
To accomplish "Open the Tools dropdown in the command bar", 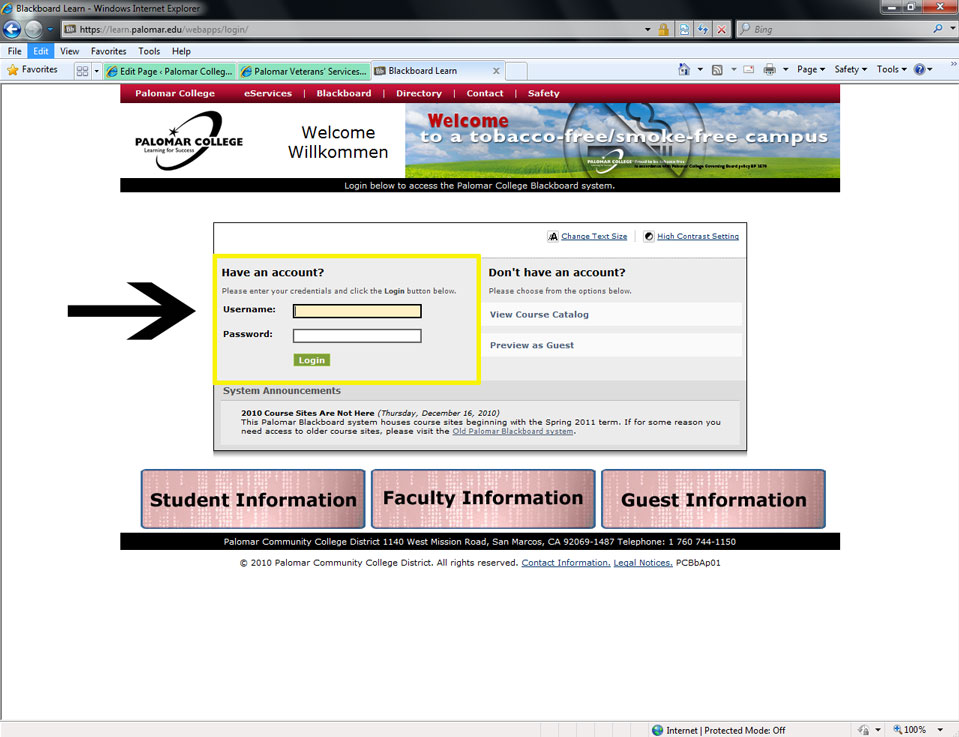I will tap(892, 70).
